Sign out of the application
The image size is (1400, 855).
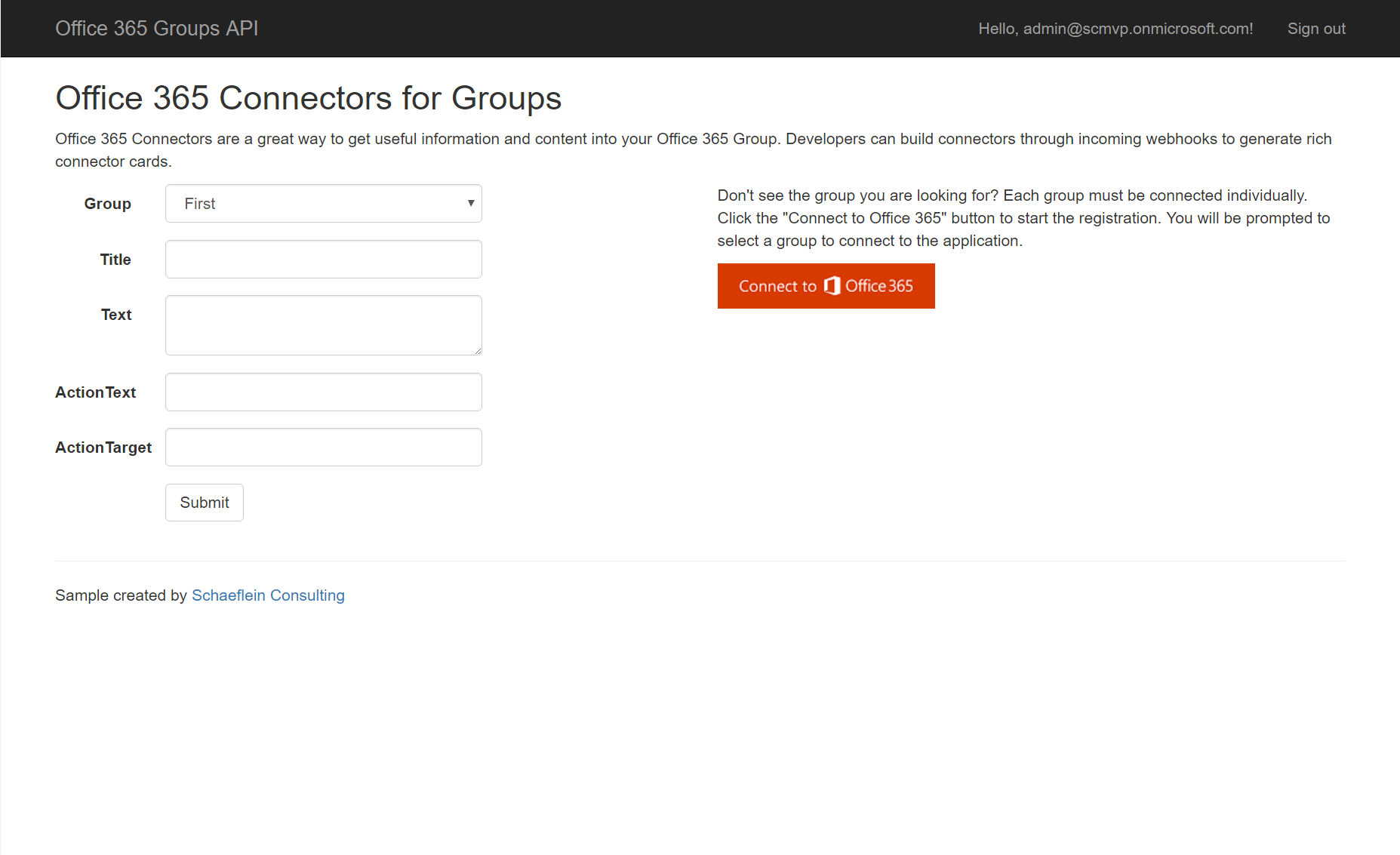(x=1316, y=29)
